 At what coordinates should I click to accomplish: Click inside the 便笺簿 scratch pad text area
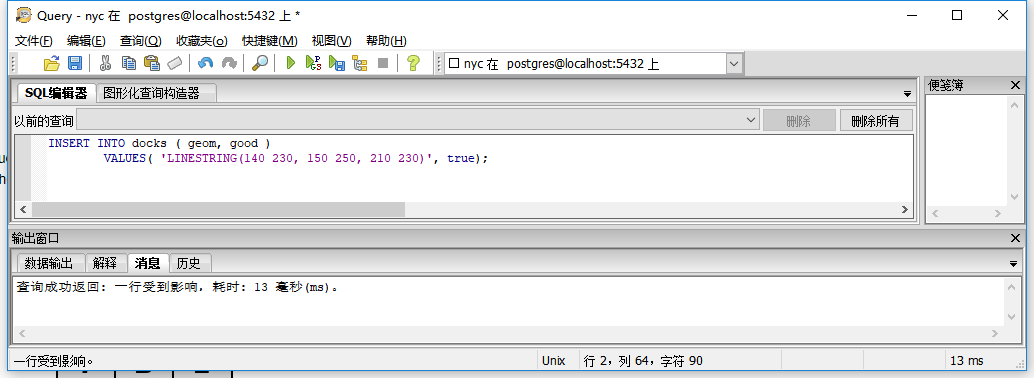[x=966, y=150]
